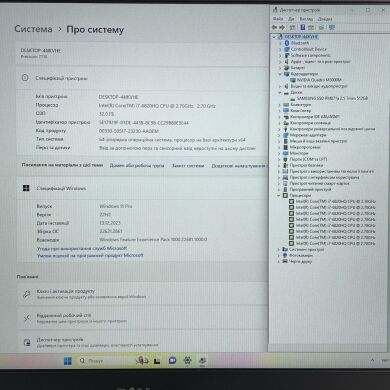This screenshot has height=390, width=390.
Task: Click the Мережеві адаптери network icon
Action: pyautogui.click(x=286, y=135)
